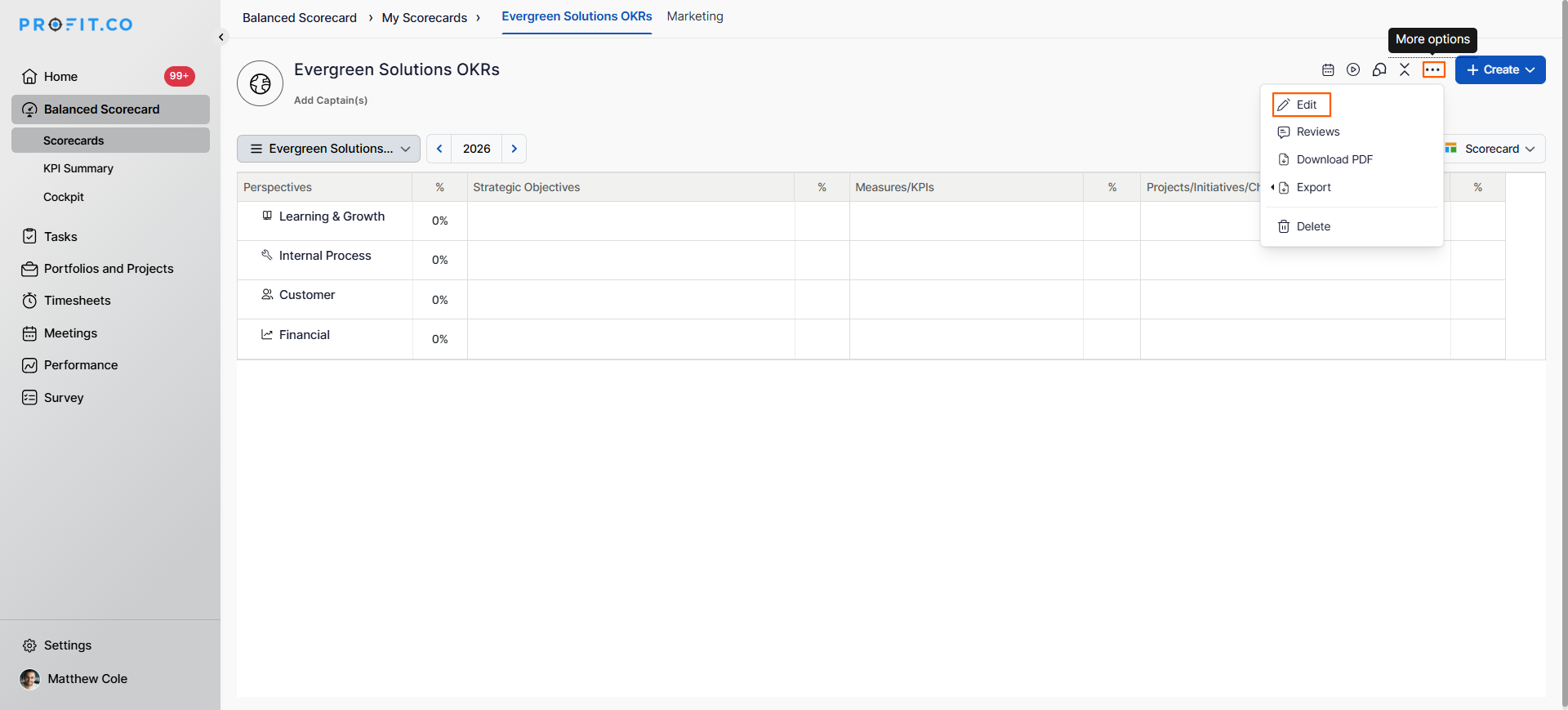Screen dimensions: 1568x710
Task: Click My Scorecards breadcrumb link
Action: click(425, 18)
